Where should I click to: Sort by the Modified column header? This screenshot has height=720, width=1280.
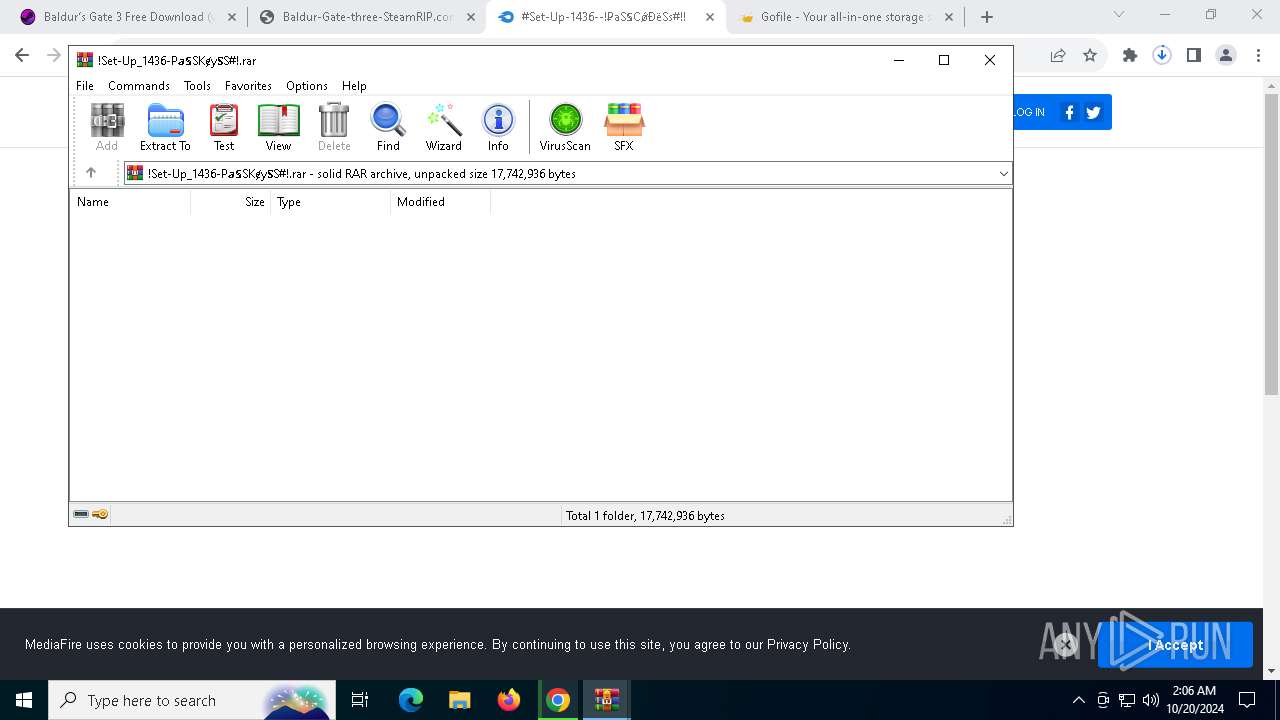pos(441,202)
